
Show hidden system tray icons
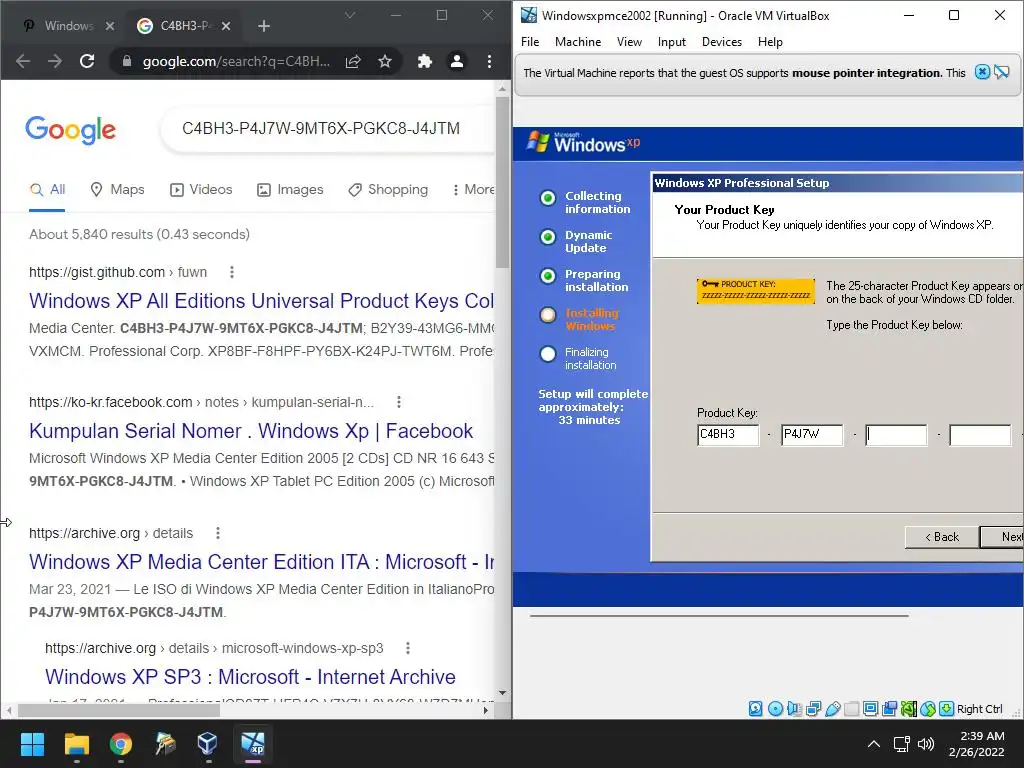point(874,744)
